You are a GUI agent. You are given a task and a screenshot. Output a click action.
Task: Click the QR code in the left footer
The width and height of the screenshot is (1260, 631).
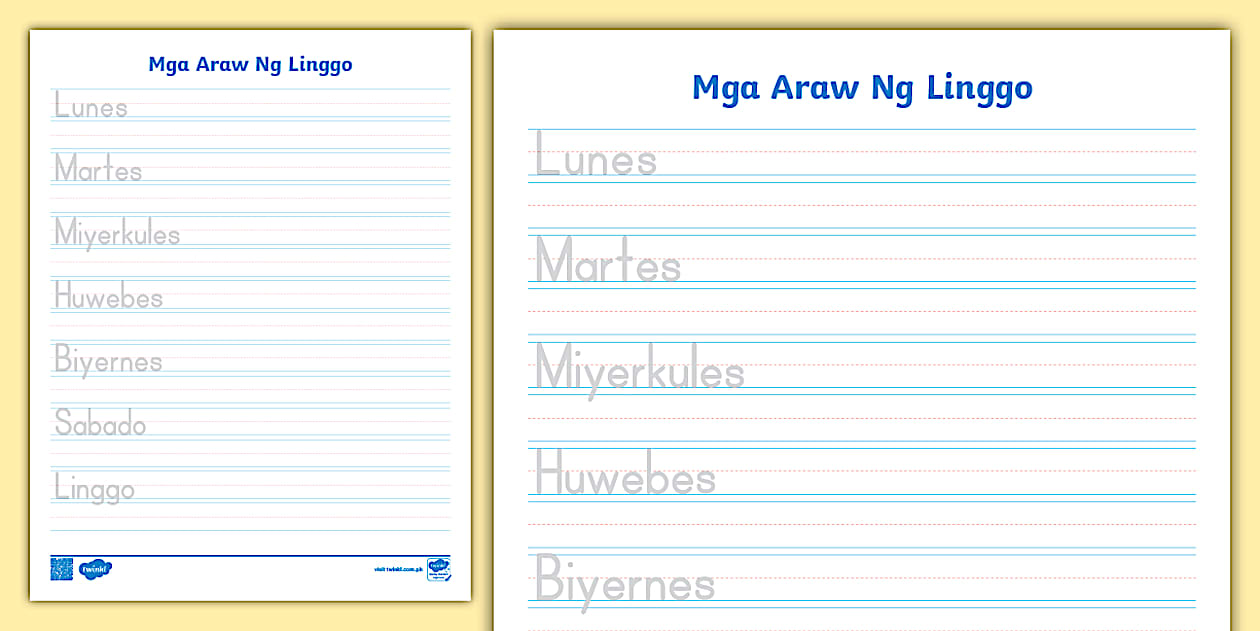click(x=61, y=570)
